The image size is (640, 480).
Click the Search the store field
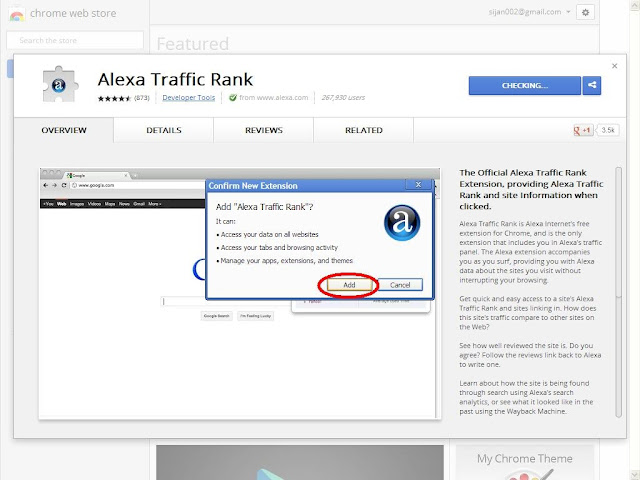75,40
